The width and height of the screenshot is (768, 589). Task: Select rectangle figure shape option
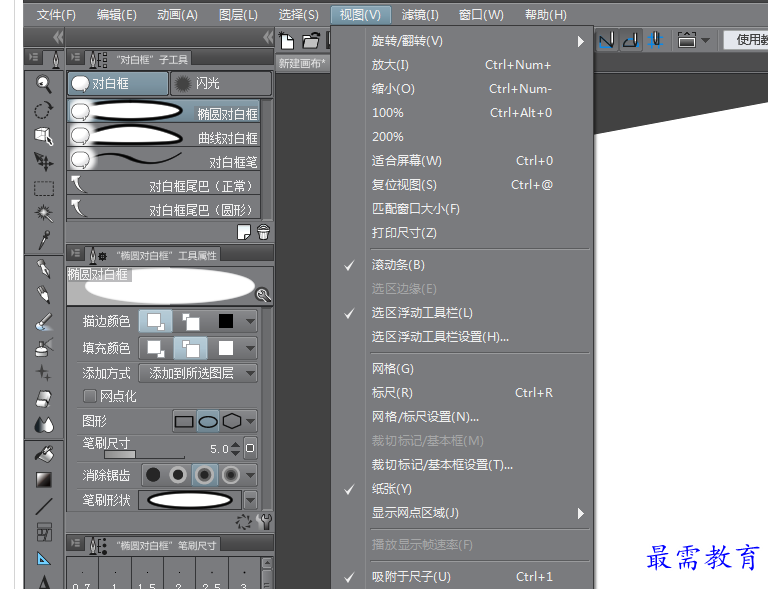pos(184,422)
